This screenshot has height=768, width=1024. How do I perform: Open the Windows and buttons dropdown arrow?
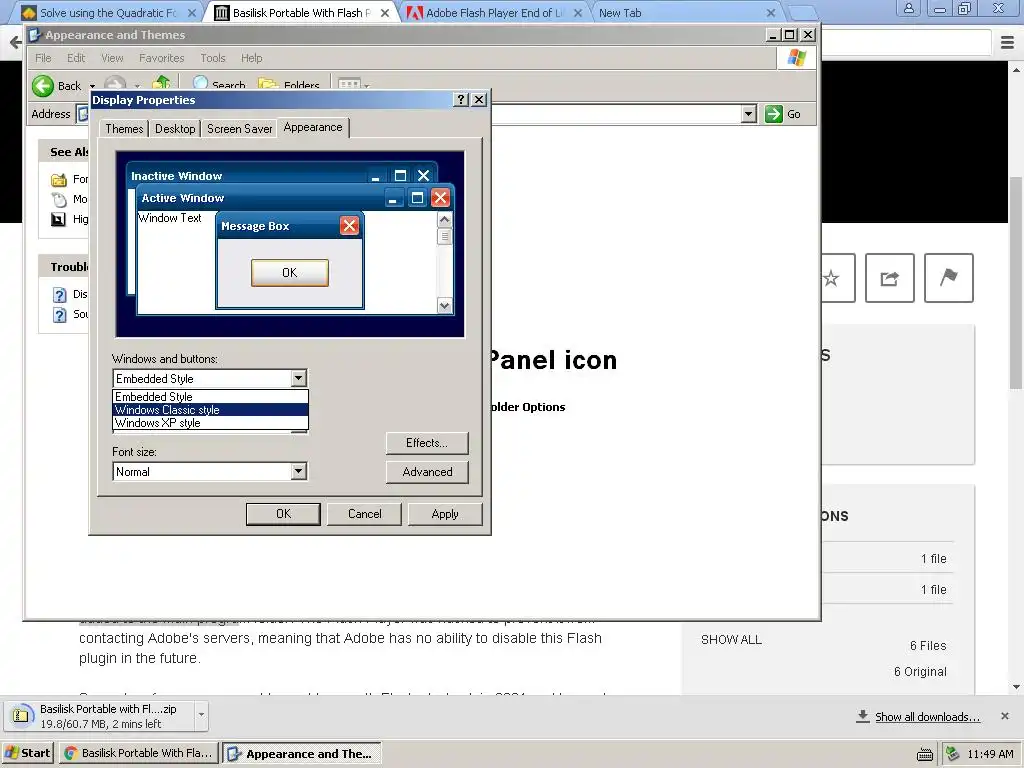click(298, 378)
